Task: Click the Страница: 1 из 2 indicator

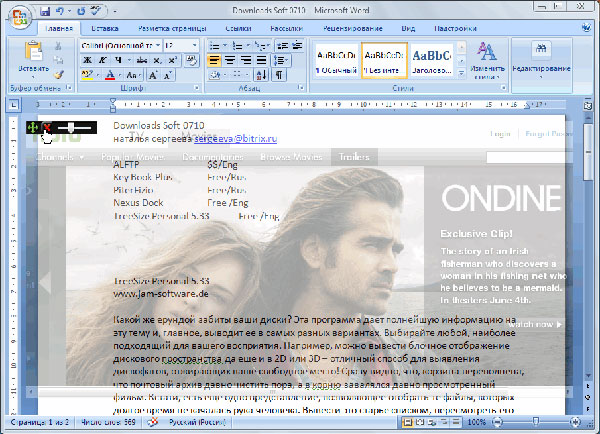Action: [39, 422]
